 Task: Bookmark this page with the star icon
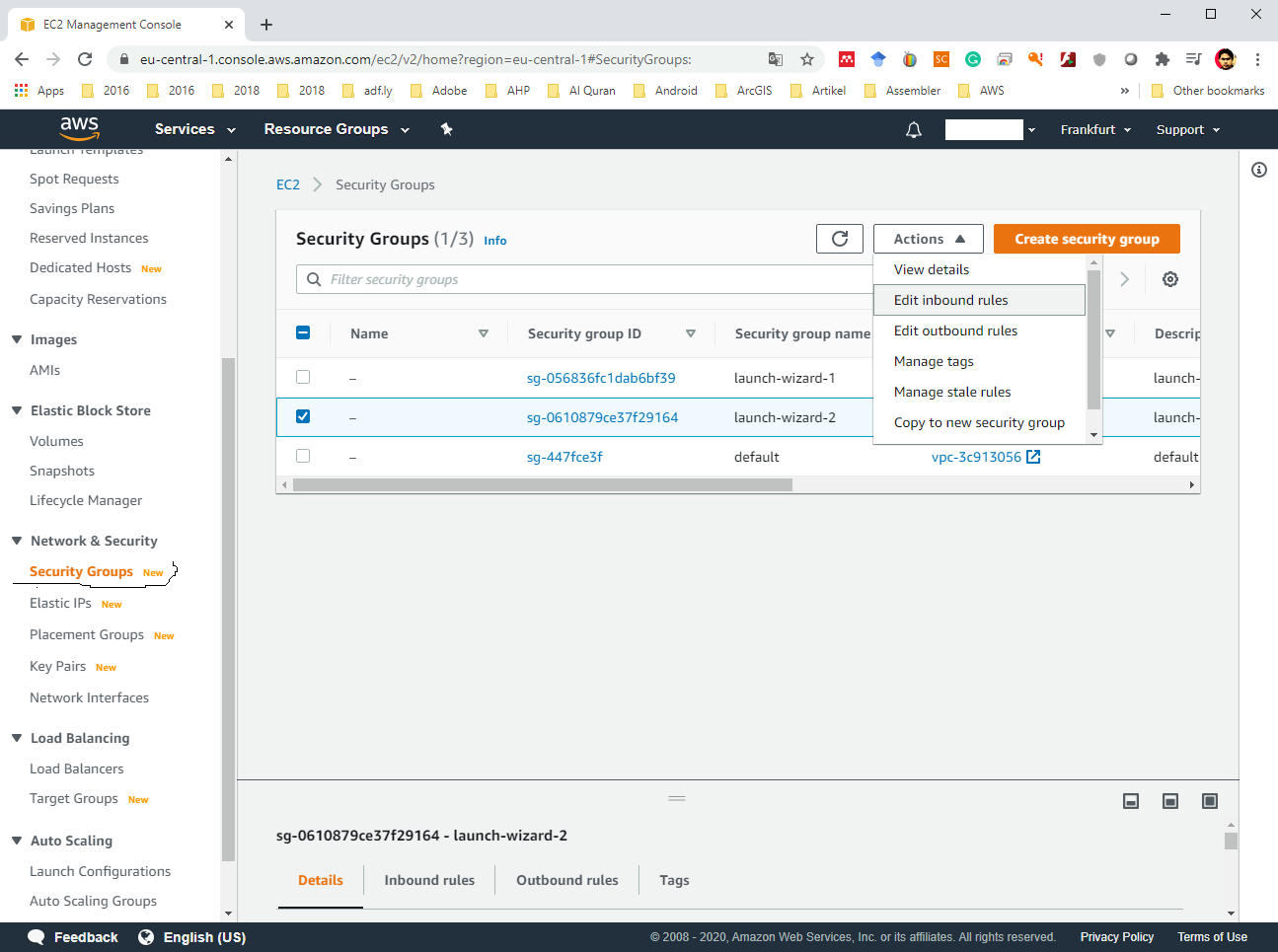pyautogui.click(x=807, y=59)
